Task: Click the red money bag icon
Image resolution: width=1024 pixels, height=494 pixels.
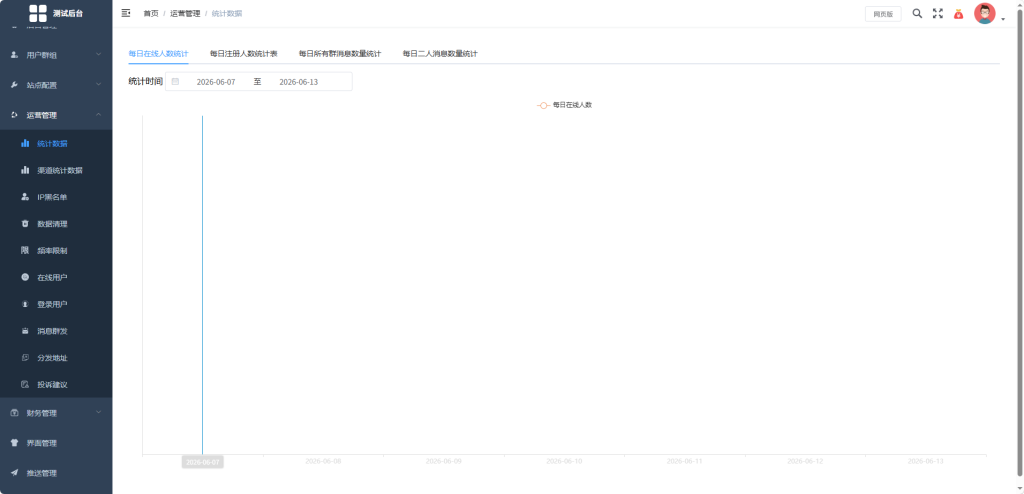Action: coord(958,14)
